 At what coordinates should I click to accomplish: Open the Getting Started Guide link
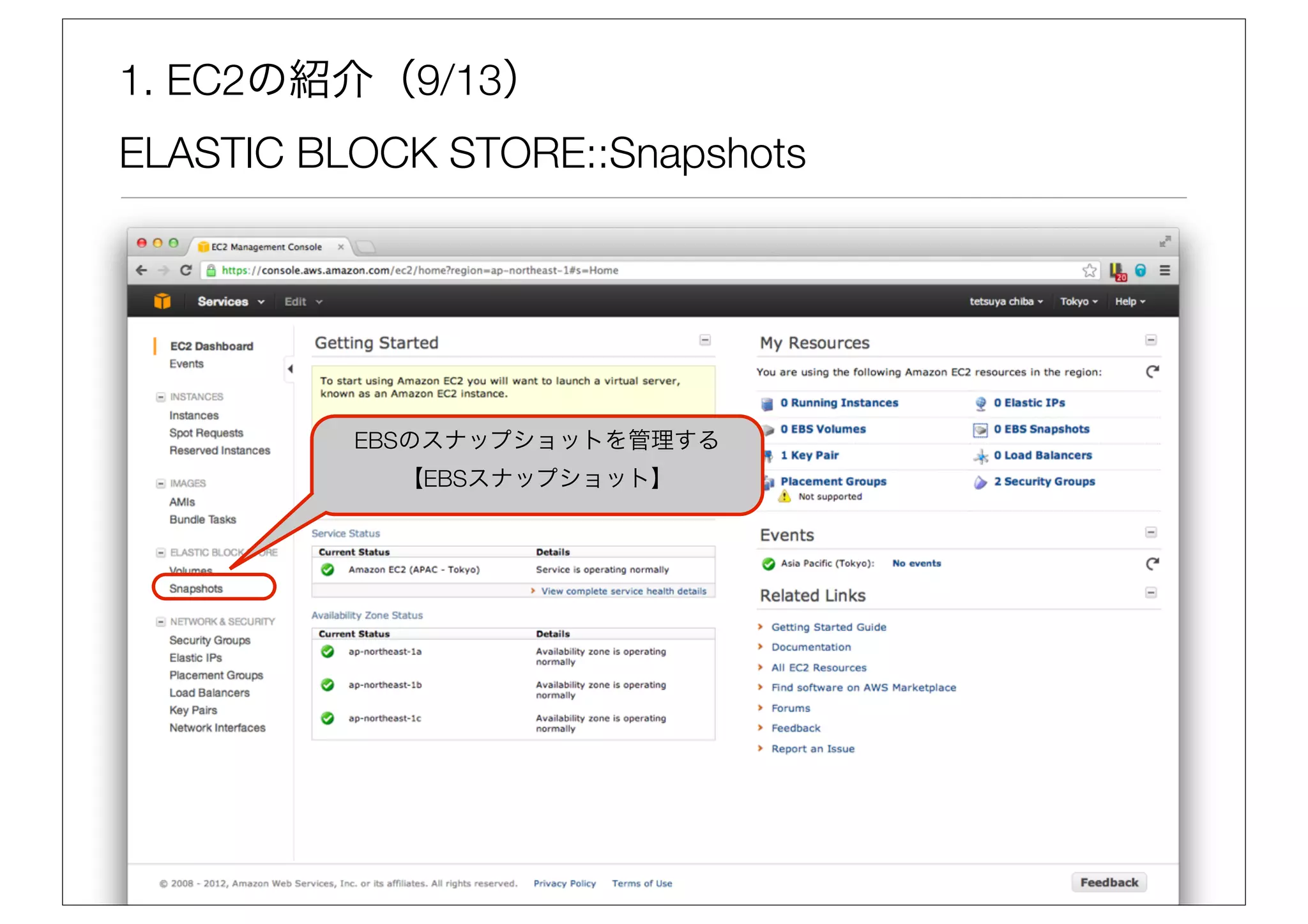(828, 628)
